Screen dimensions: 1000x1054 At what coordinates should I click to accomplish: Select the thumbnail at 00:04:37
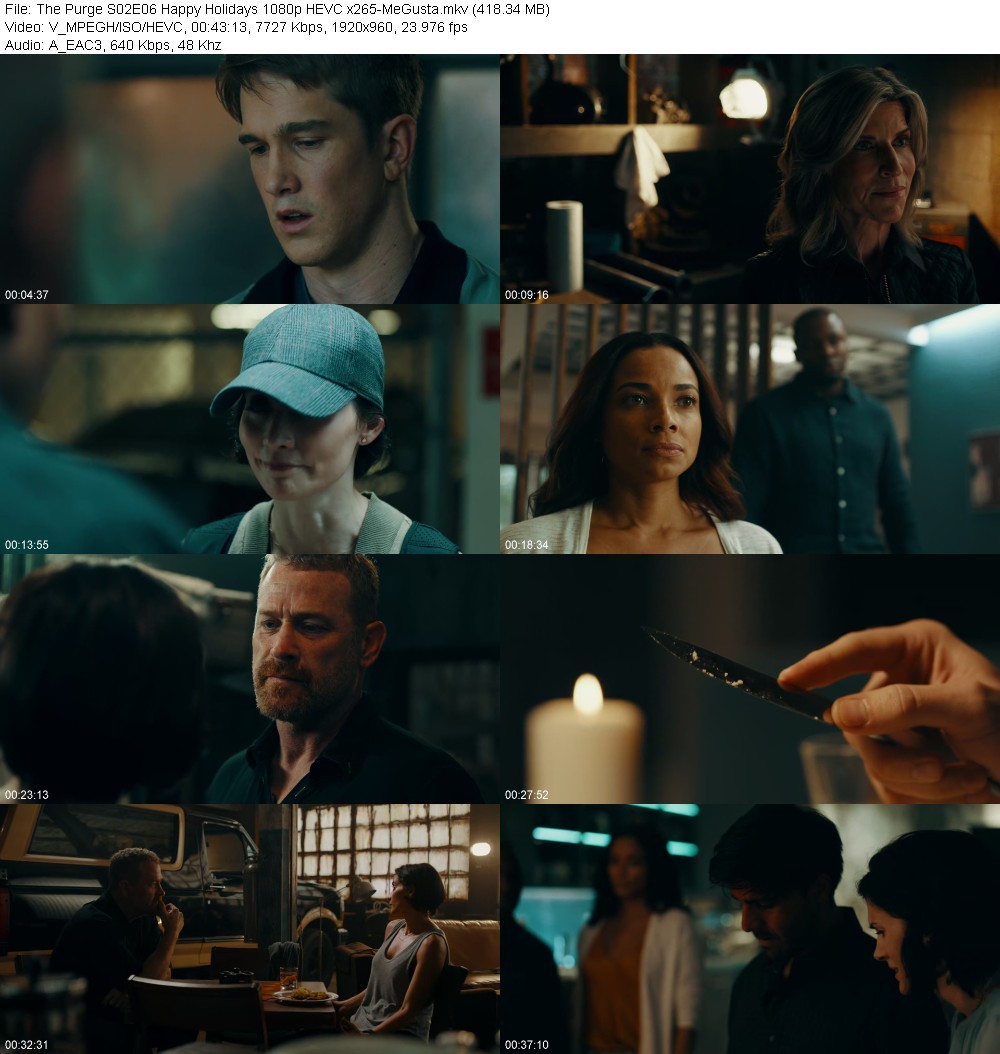click(249, 179)
